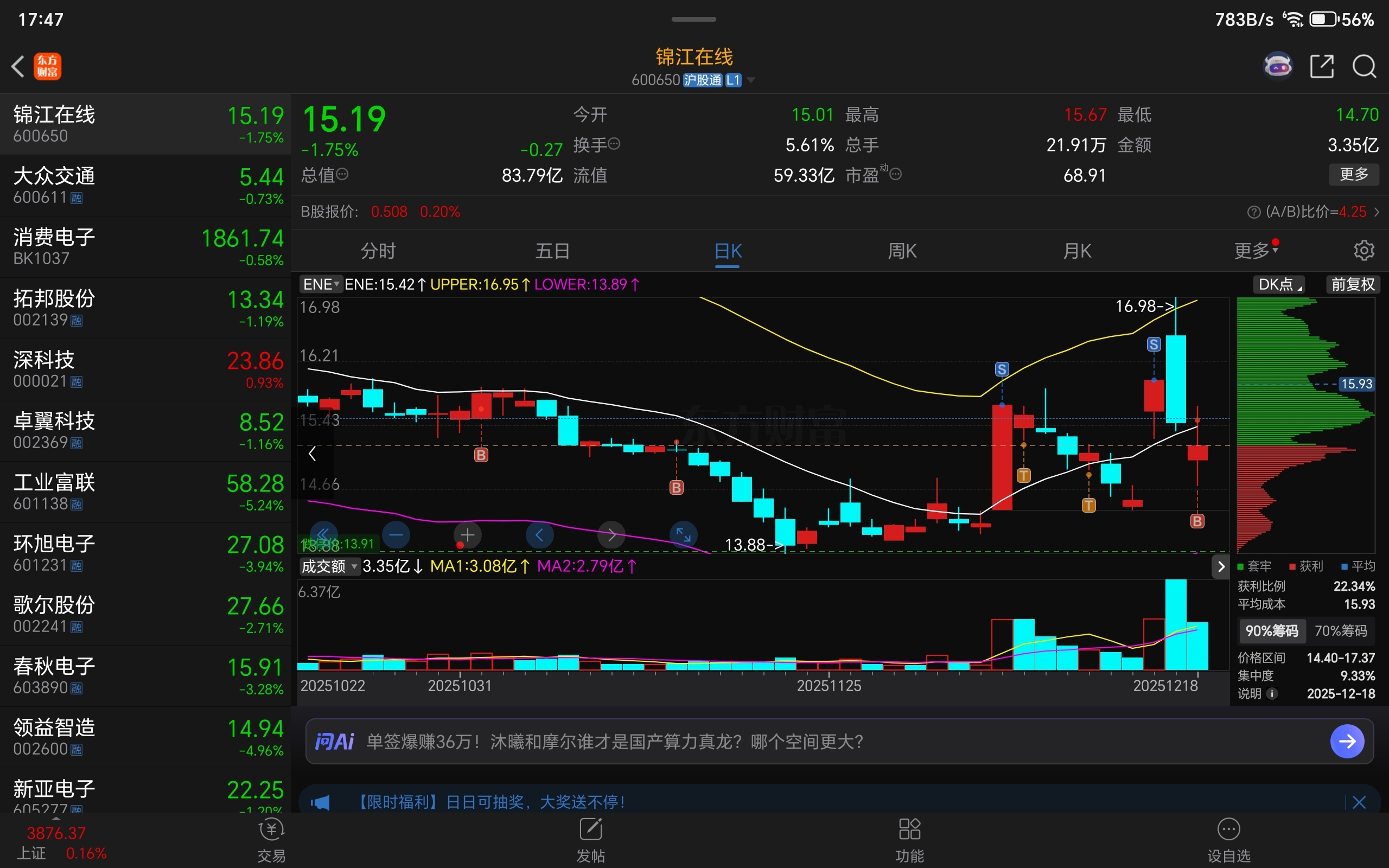Zoom in chart with plus button

[468, 535]
